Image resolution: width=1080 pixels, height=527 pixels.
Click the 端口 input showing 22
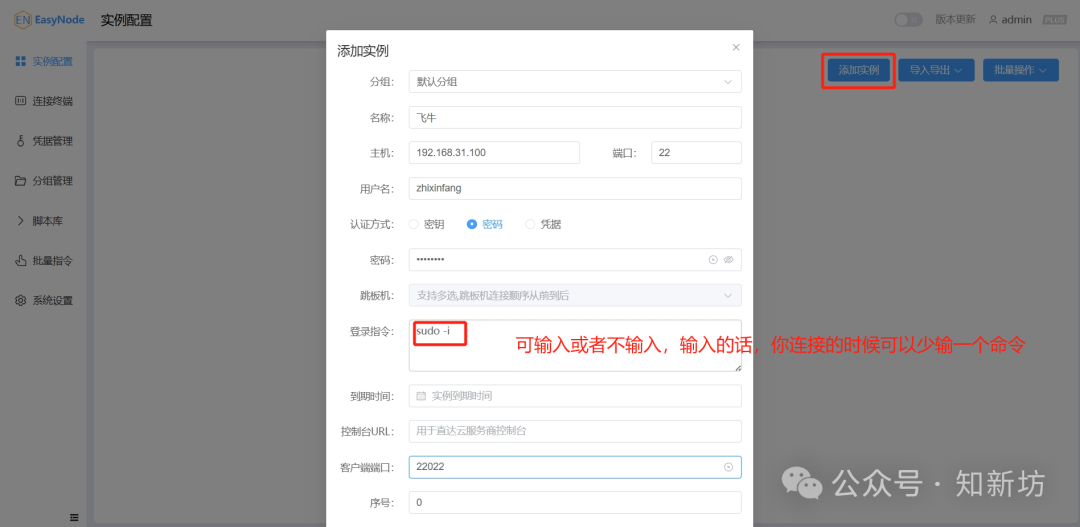point(696,152)
